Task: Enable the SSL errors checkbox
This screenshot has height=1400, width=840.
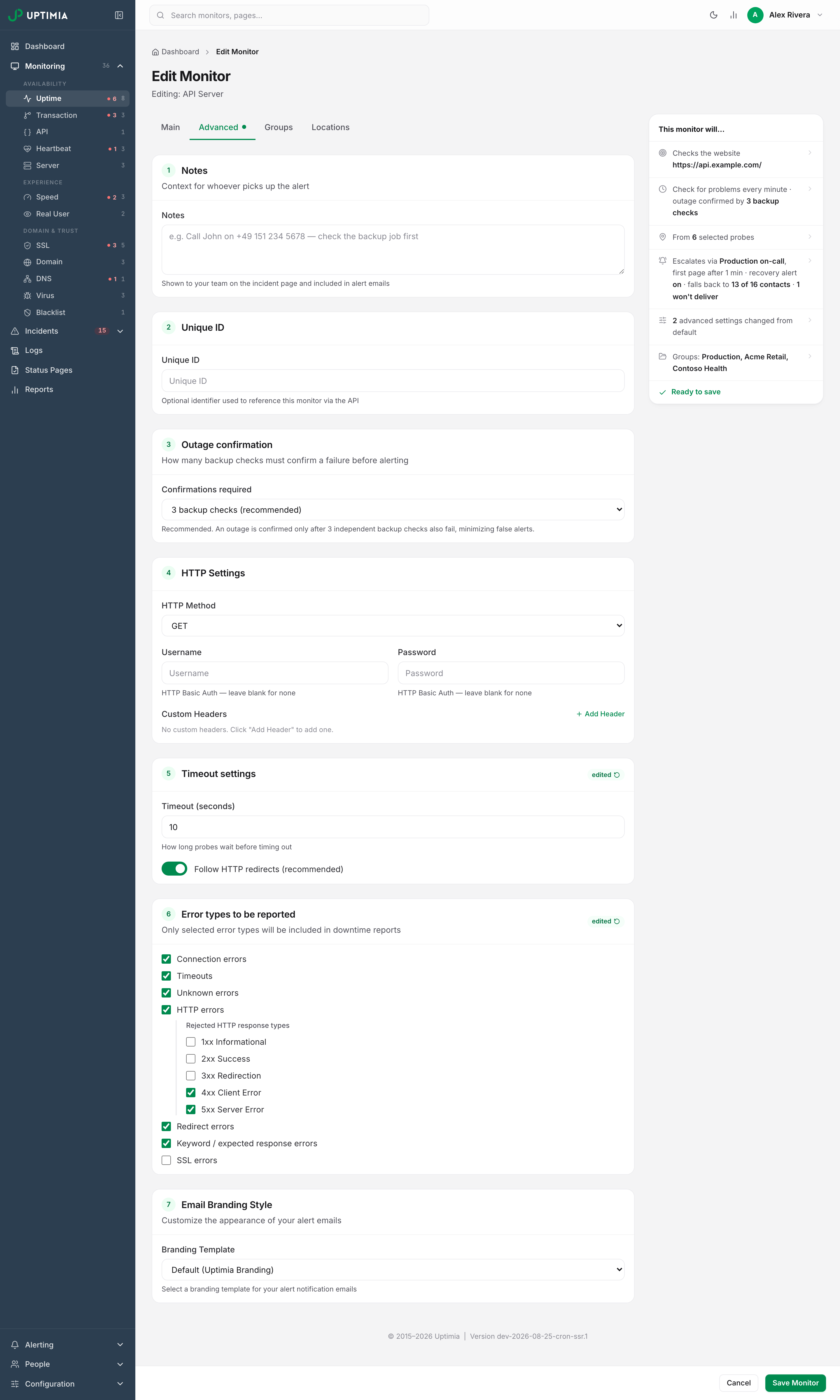Action: pyautogui.click(x=167, y=1160)
